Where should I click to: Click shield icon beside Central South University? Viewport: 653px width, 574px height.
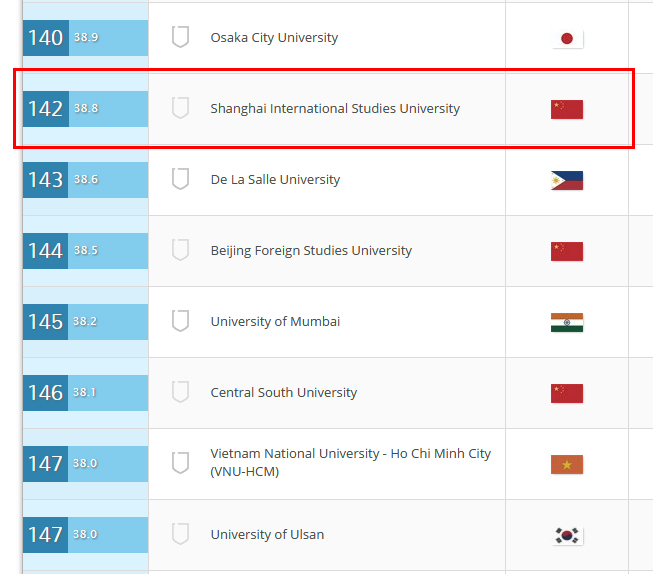click(180, 392)
